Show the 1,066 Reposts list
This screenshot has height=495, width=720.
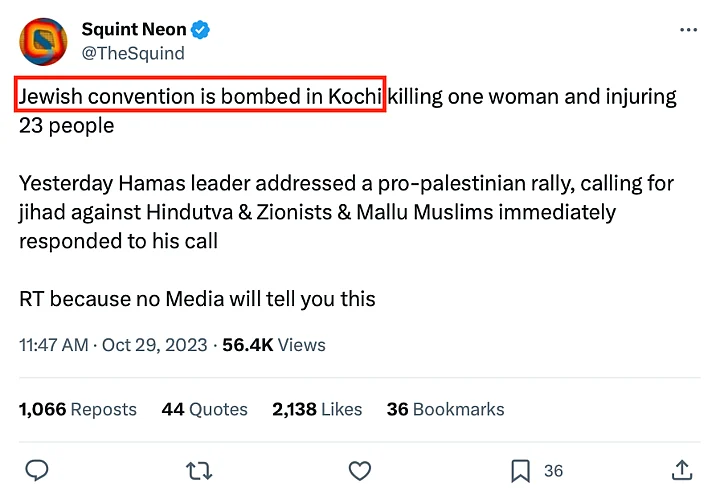[x=78, y=409]
